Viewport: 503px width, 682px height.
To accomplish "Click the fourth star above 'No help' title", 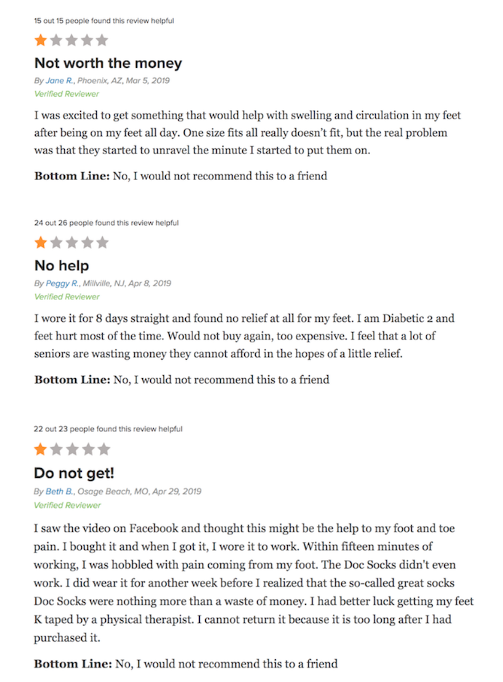I will point(87,242).
